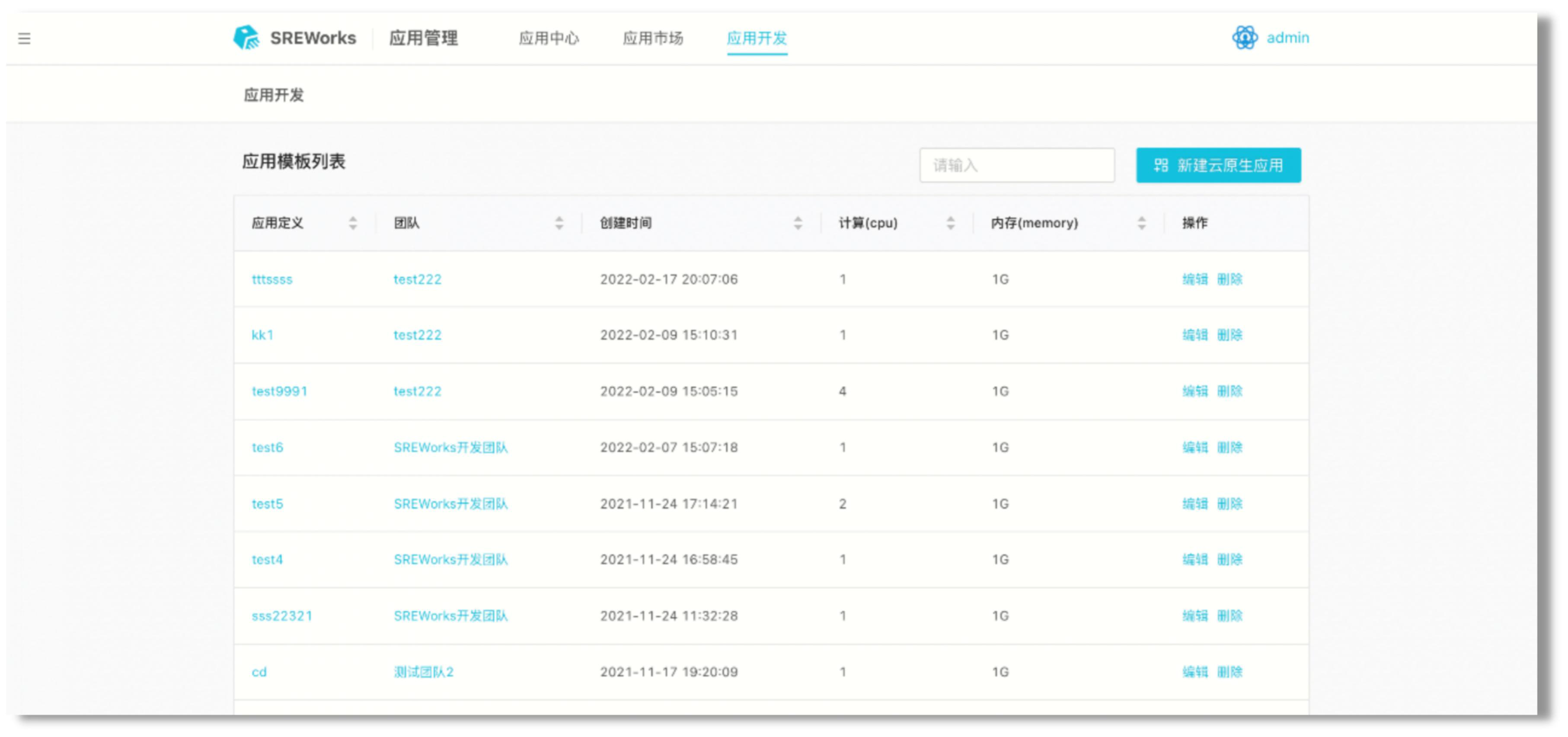
Task: Click team test222 in kk1 row
Action: [418, 335]
